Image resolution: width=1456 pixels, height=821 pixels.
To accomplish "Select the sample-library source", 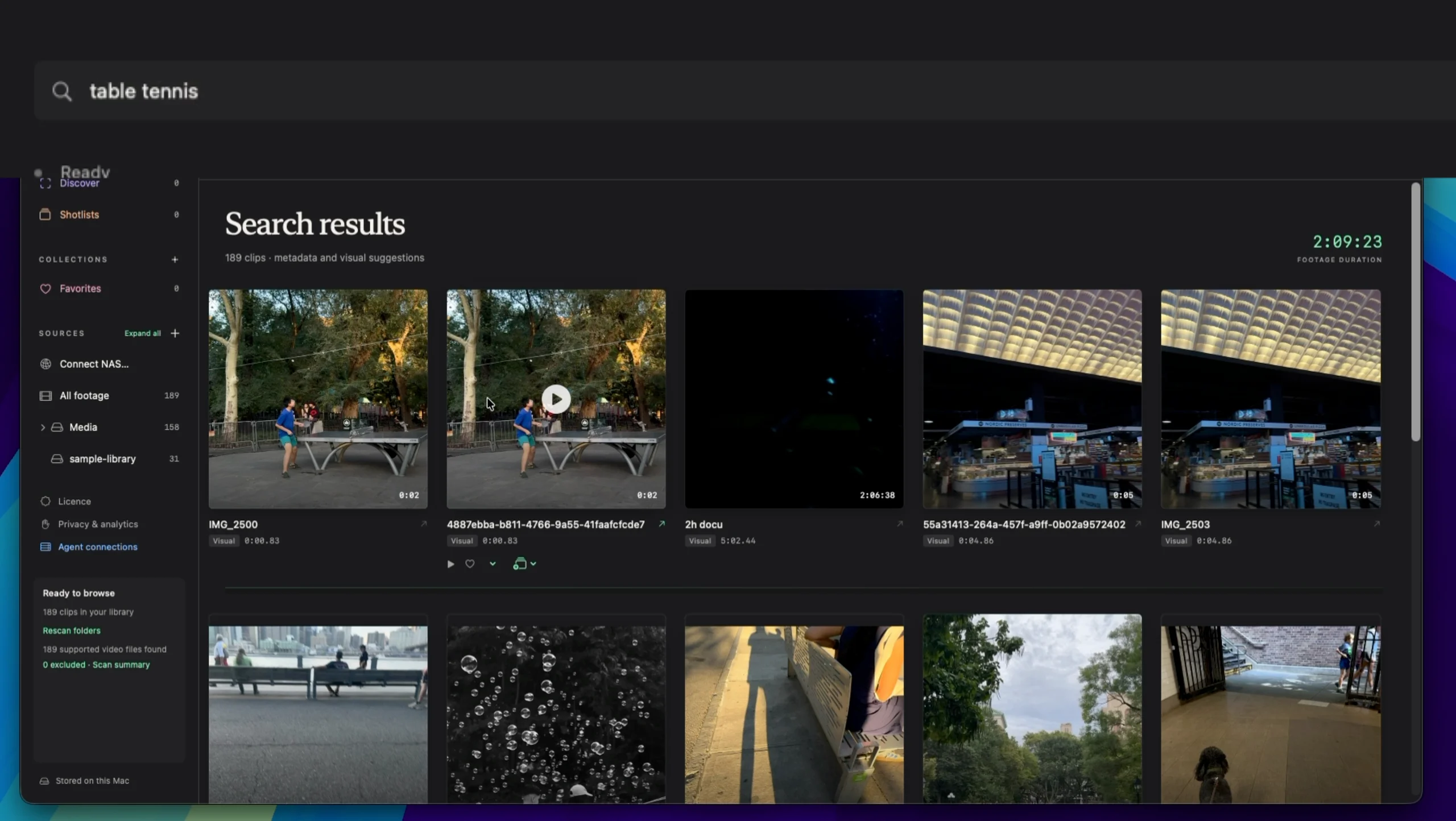I will pos(109,459).
